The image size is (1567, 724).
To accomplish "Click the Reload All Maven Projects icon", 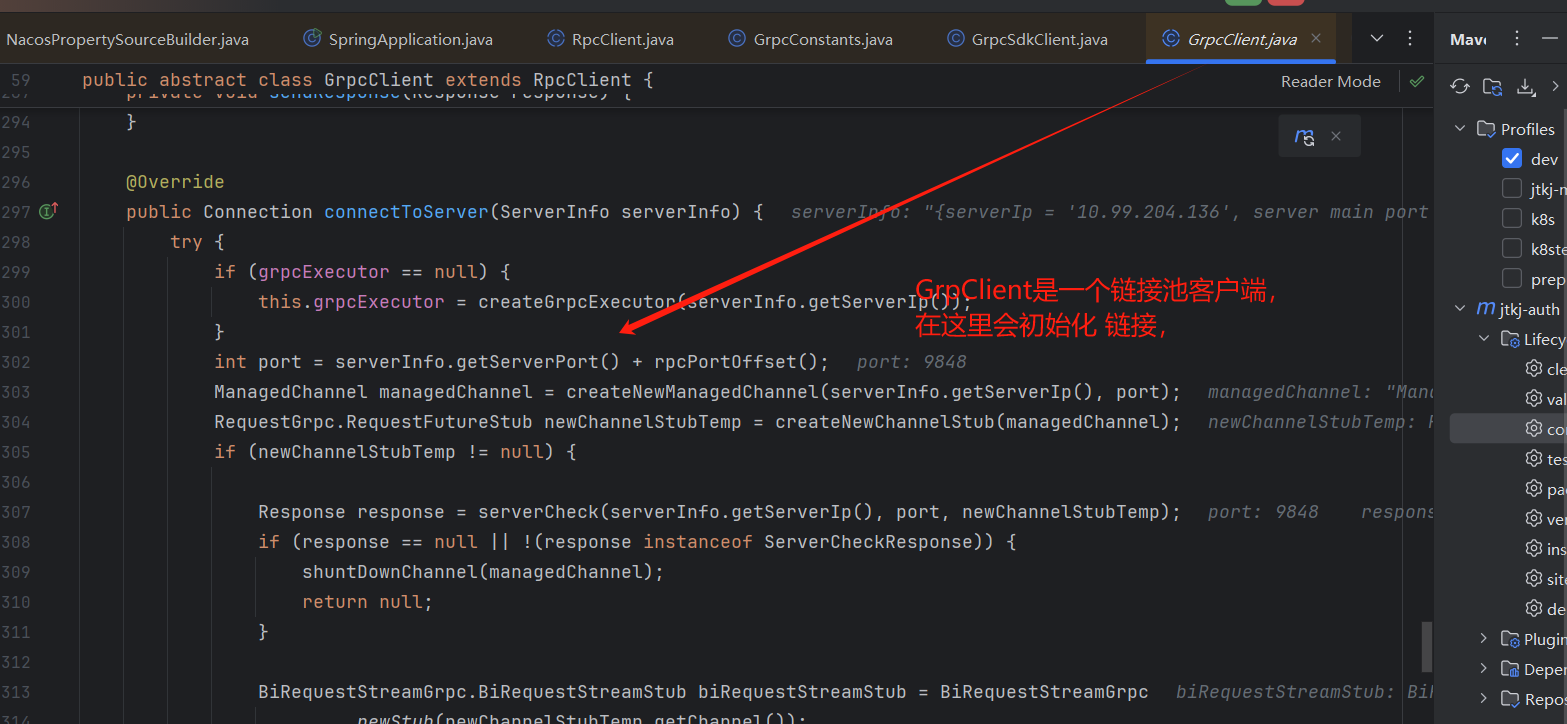I will [1459, 87].
